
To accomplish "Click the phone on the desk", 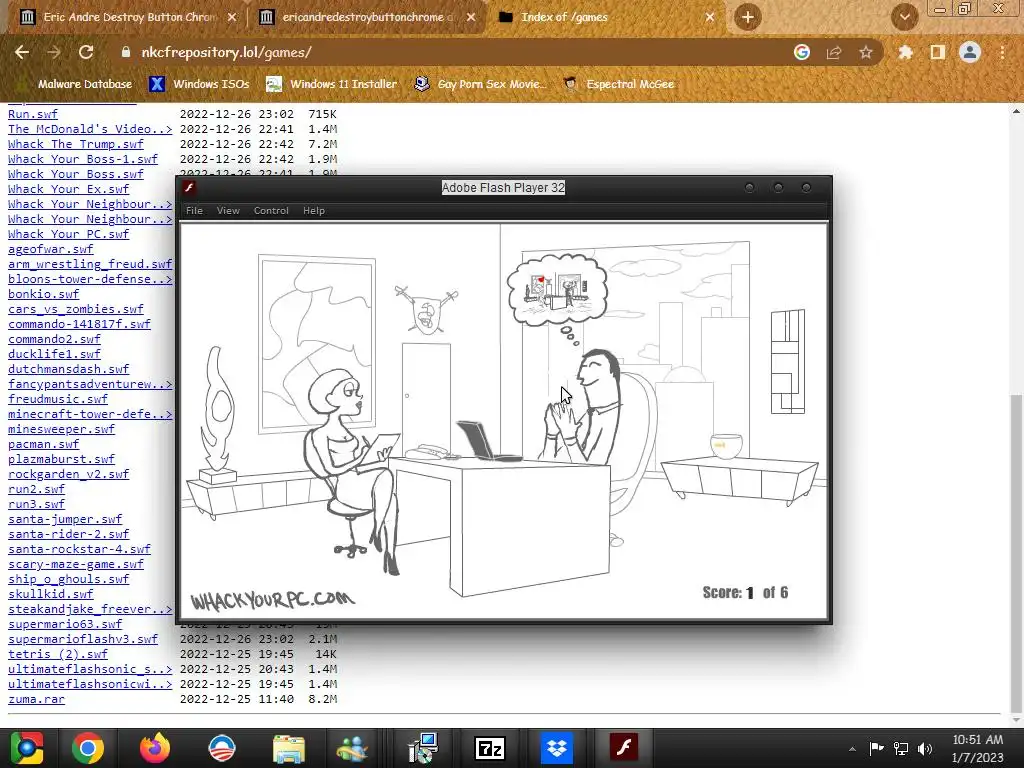I will 426,451.
